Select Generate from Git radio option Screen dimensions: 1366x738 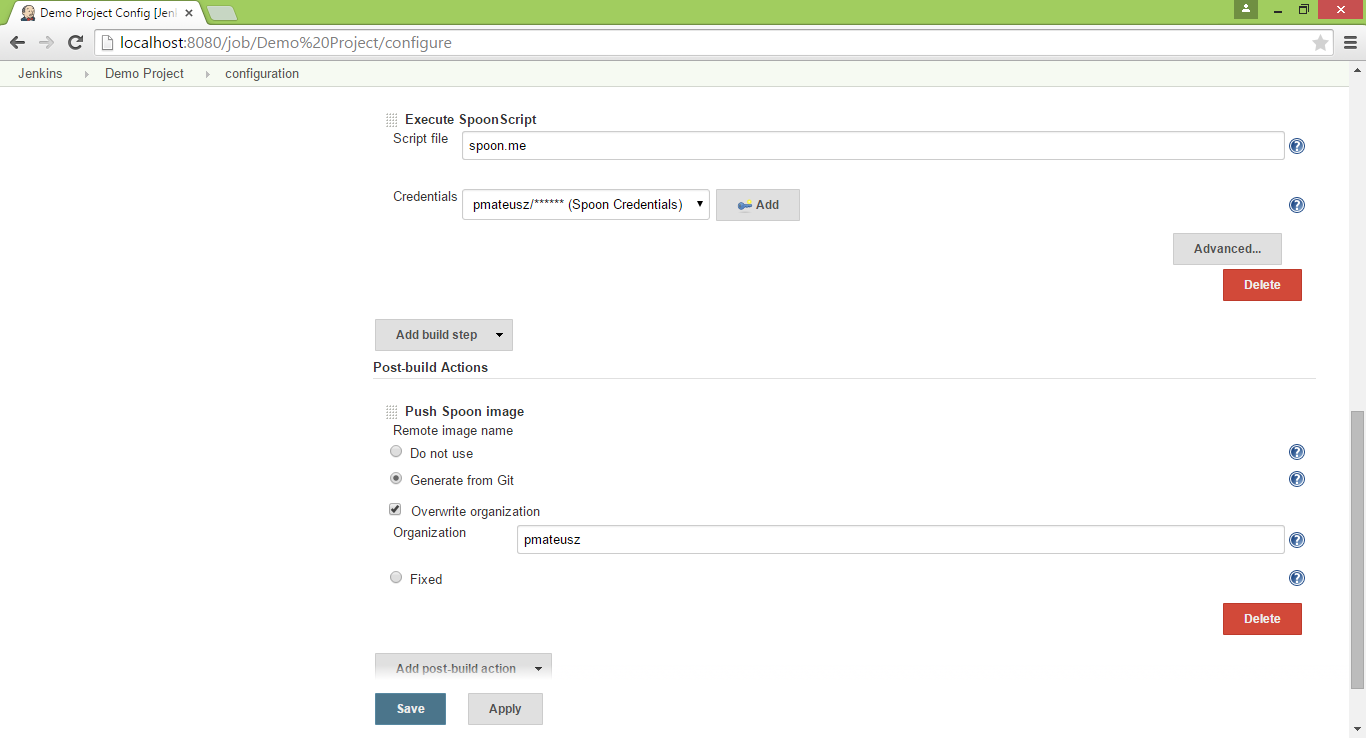pos(396,479)
